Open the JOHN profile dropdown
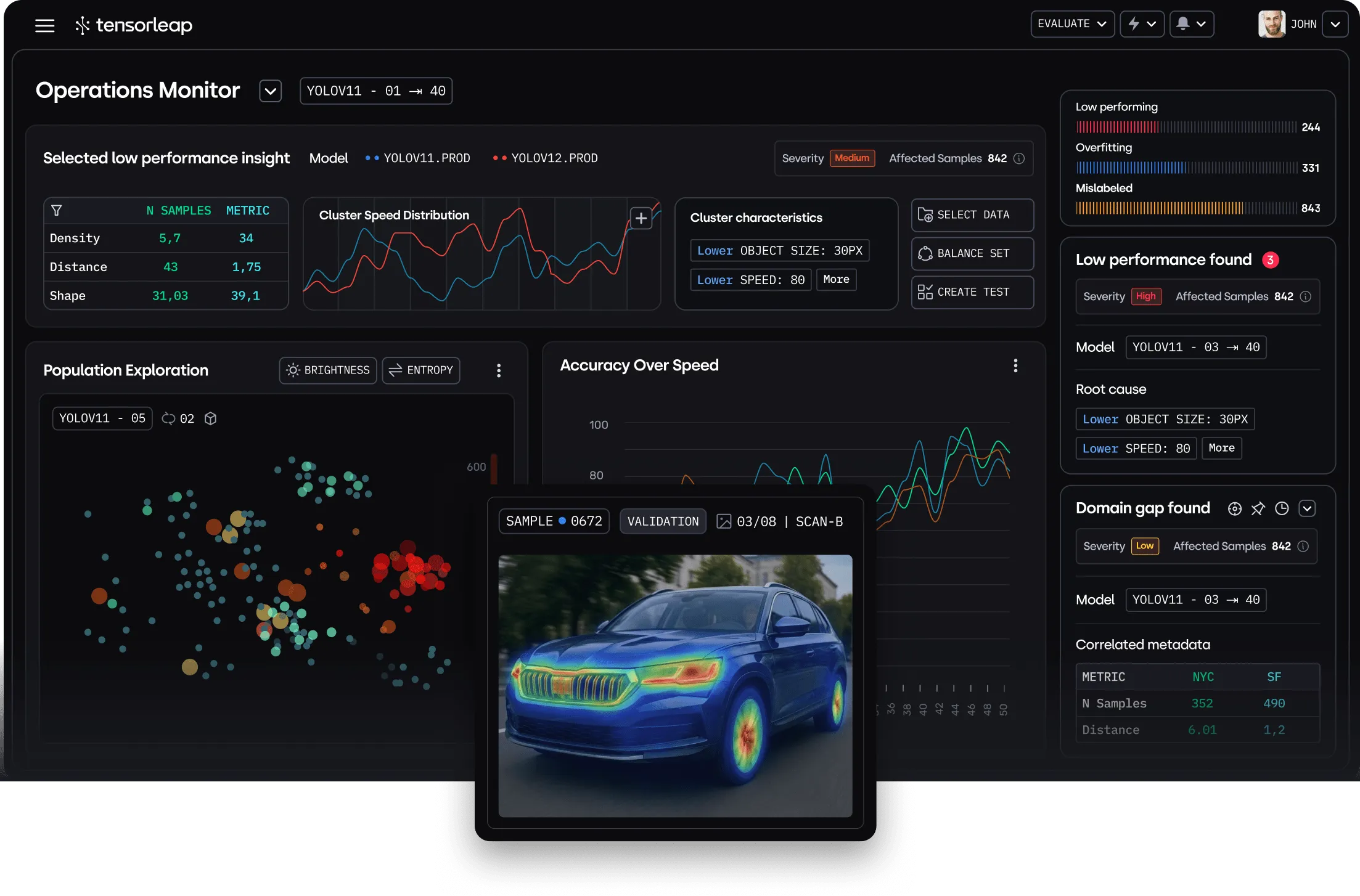 [1337, 24]
